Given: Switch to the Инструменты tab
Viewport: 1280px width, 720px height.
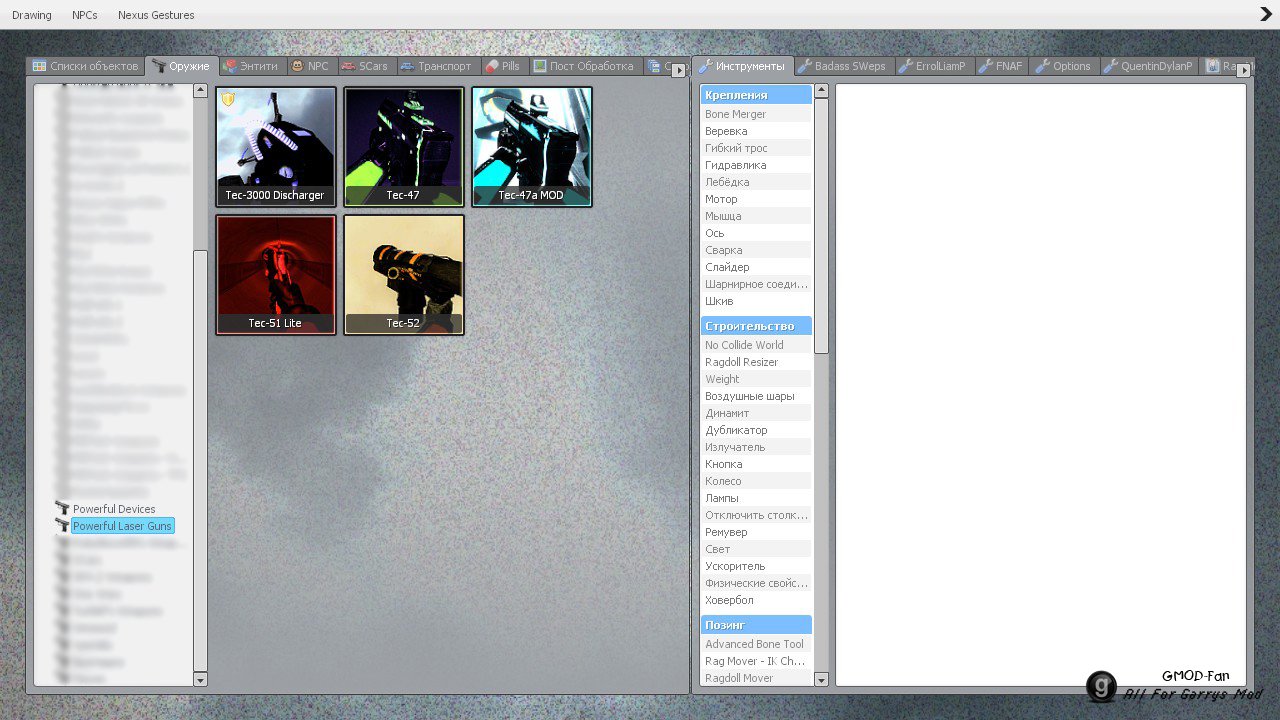Looking at the screenshot, I should click(x=743, y=66).
